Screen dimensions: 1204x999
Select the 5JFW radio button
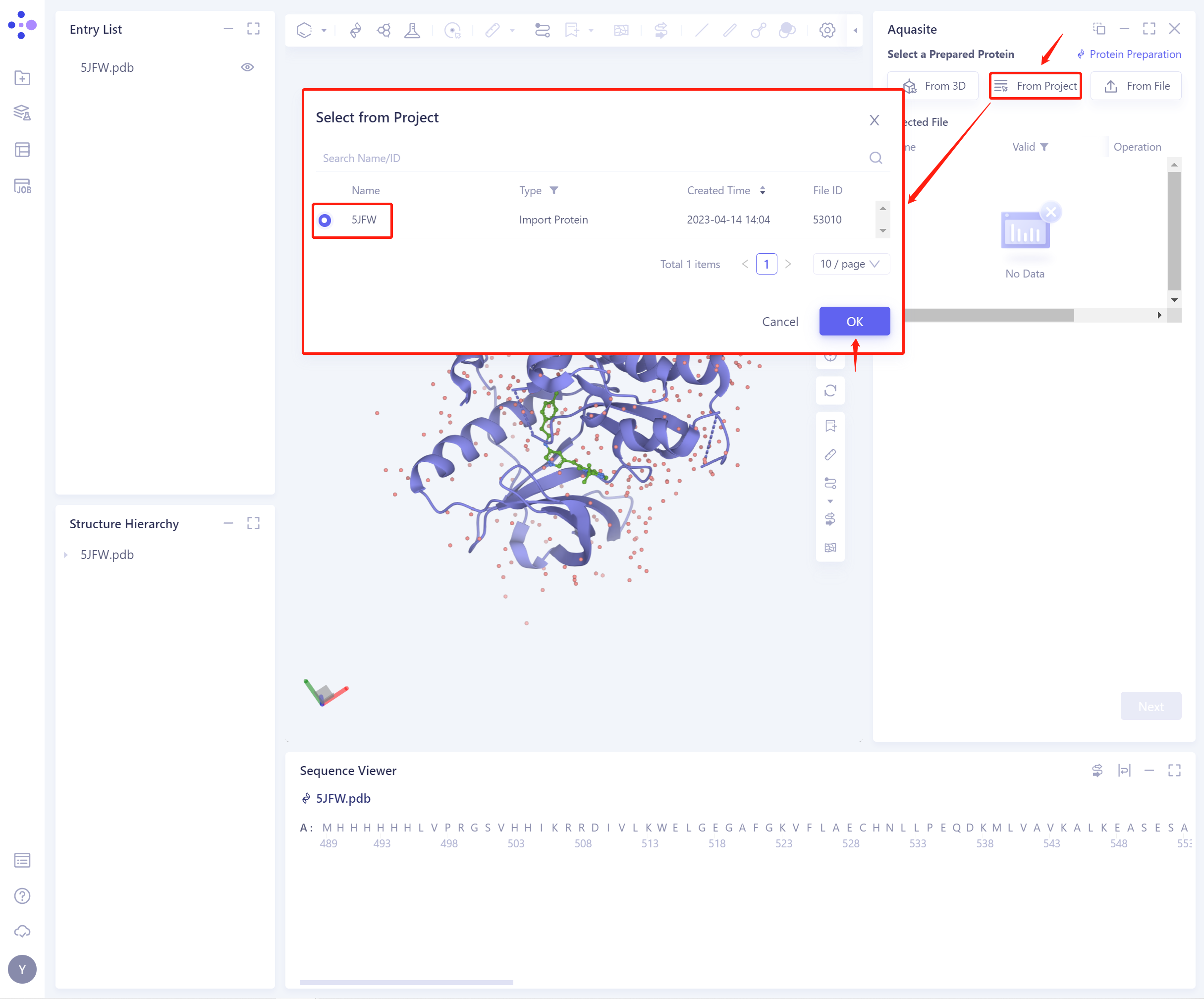pyautogui.click(x=325, y=220)
